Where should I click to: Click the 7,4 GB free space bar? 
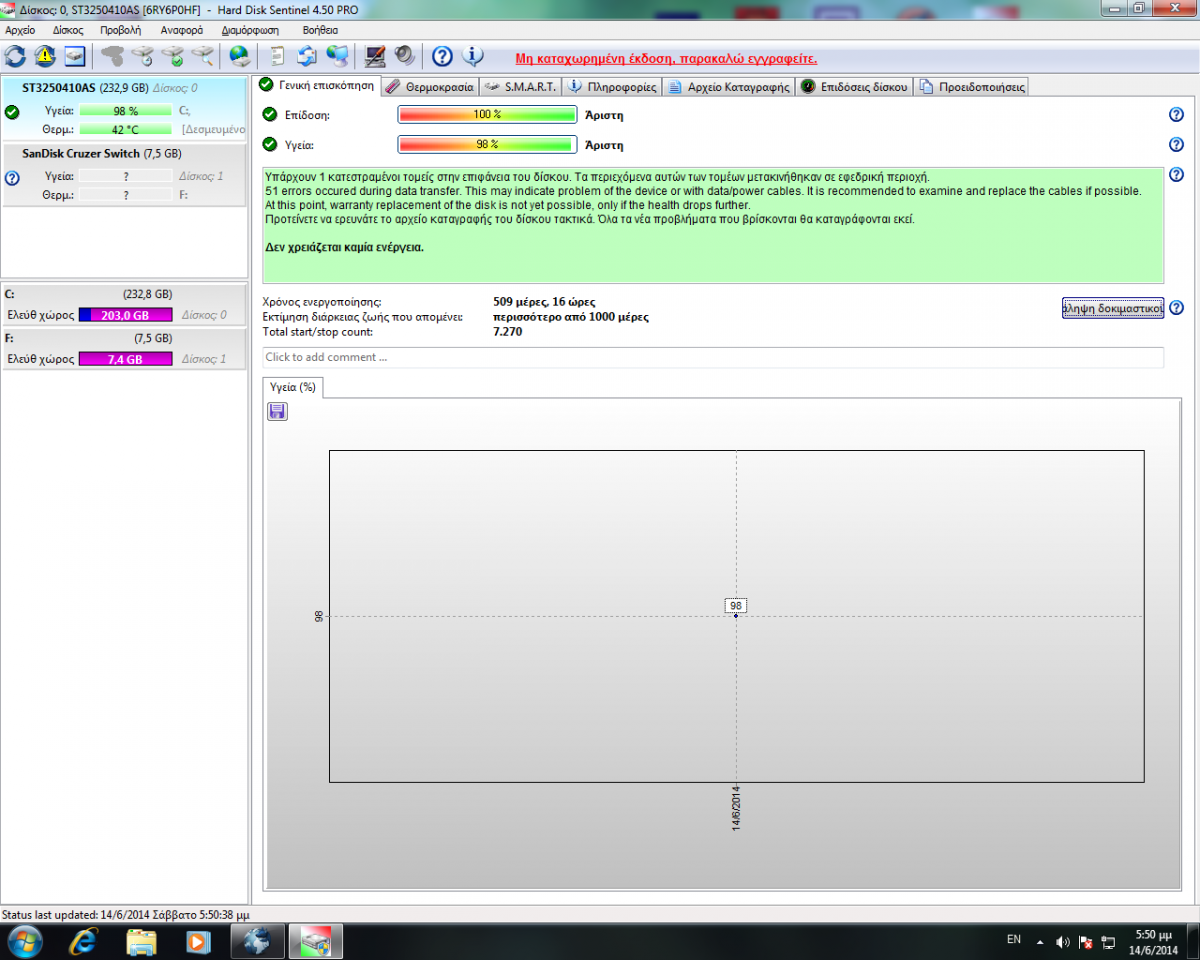(125, 359)
